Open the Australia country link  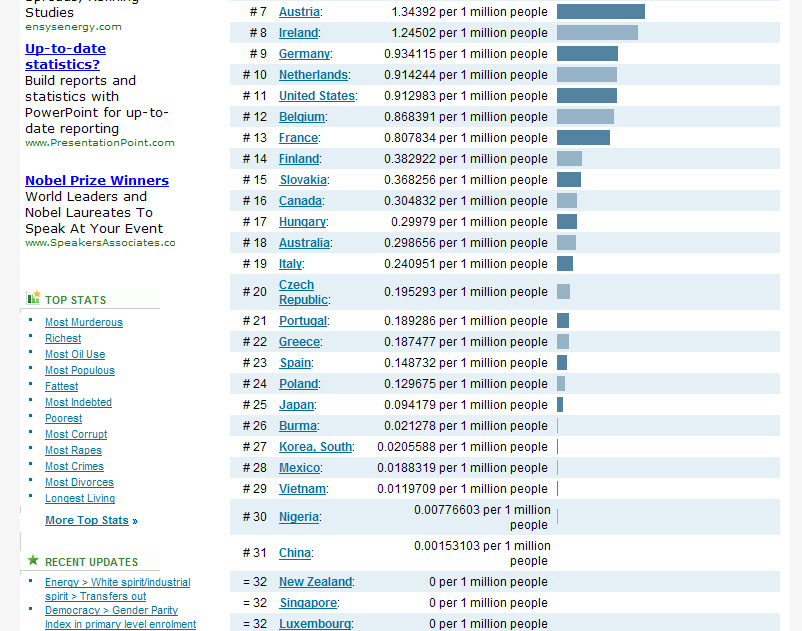[x=304, y=242]
